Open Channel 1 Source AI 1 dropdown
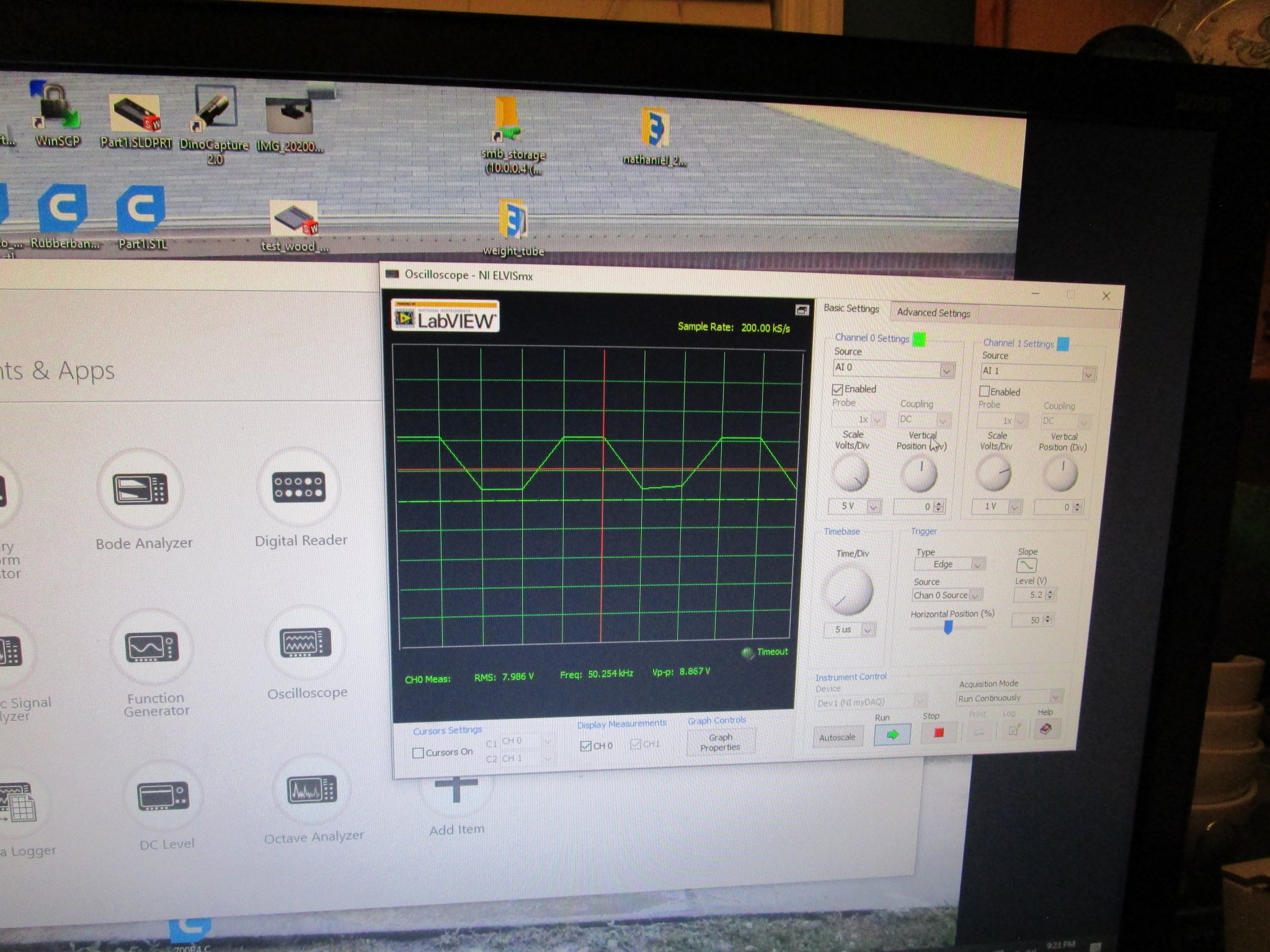Image resolution: width=1270 pixels, height=952 pixels. pyautogui.click(x=1039, y=372)
